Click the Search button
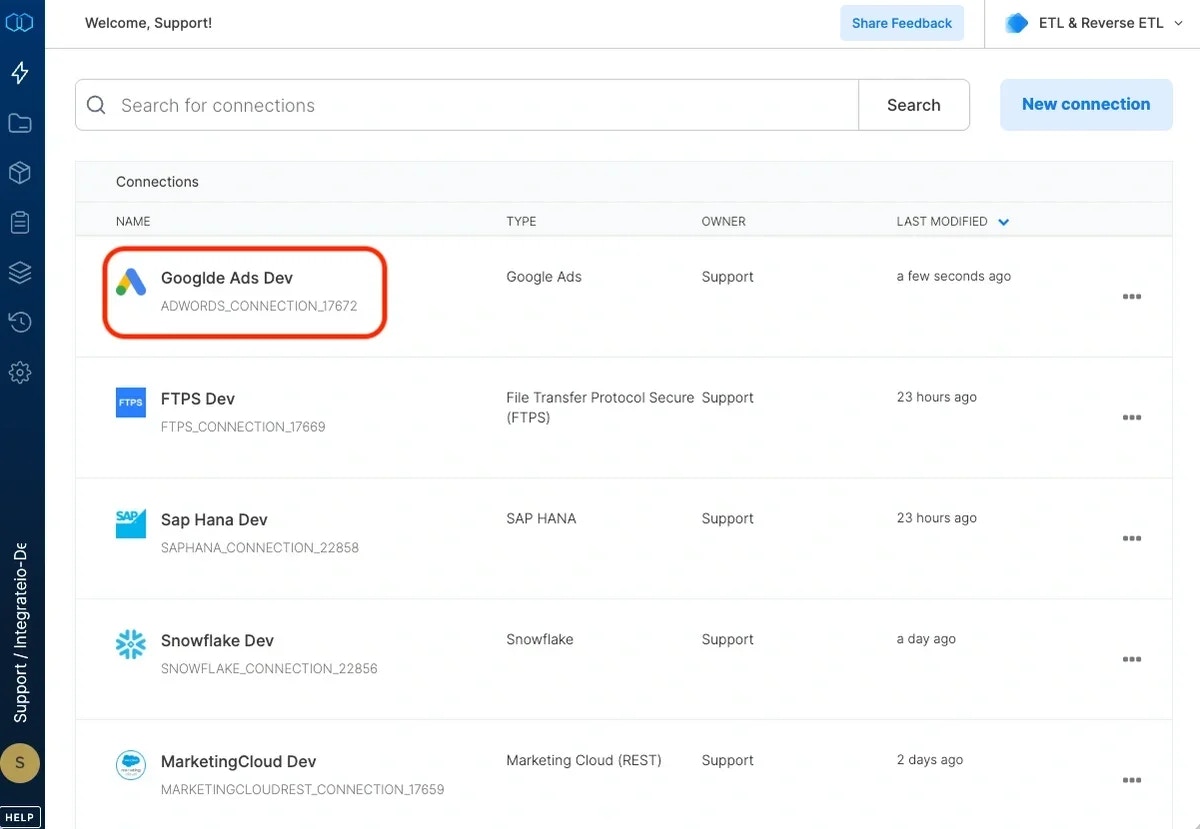The image size is (1200, 829). point(912,104)
